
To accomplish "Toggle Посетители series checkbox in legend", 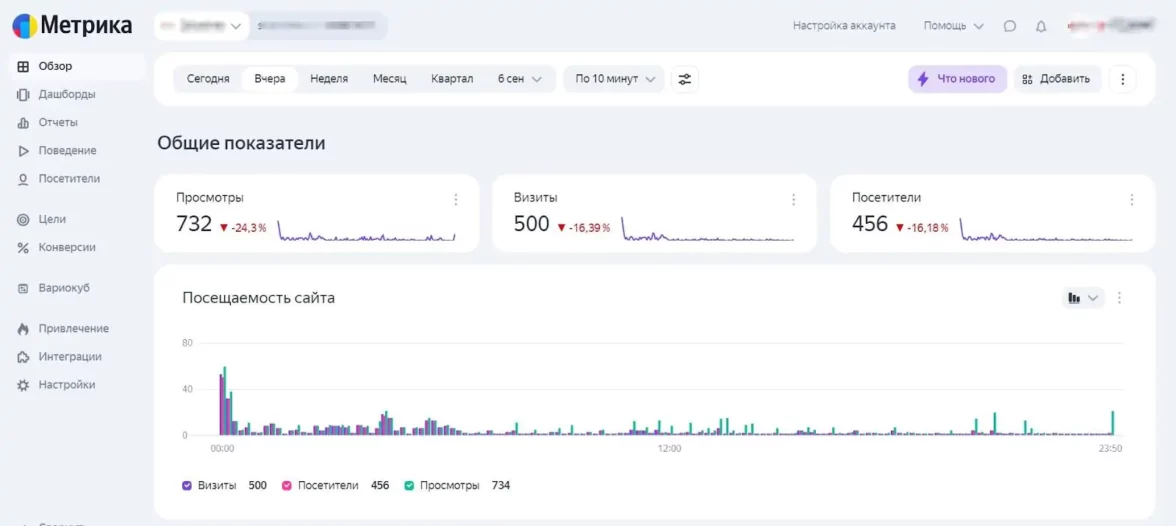I will coord(287,485).
